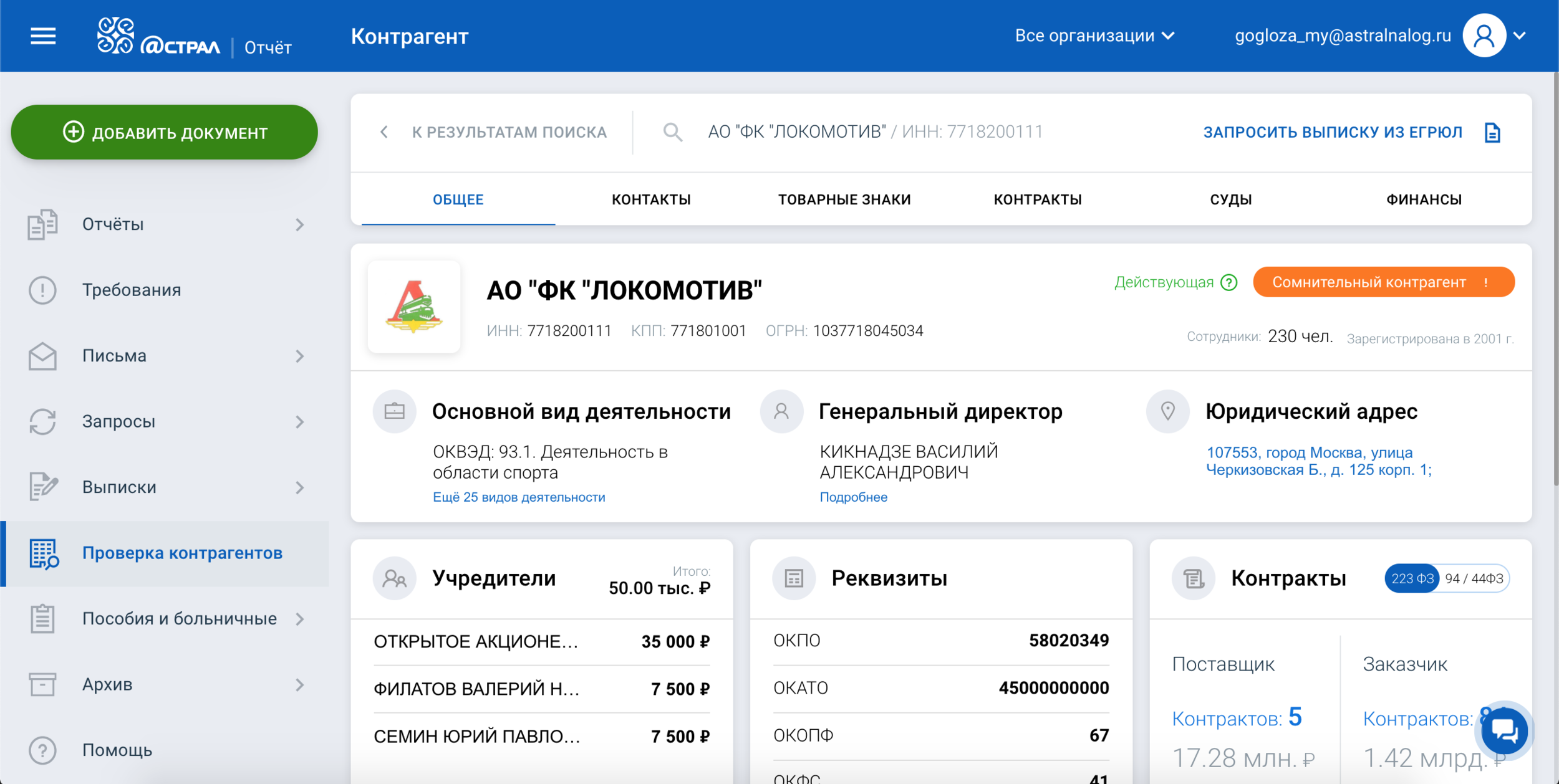Switch to the Контакты tab
The height and width of the screenshot is (784, 1559).
click(x=651, y=200)
